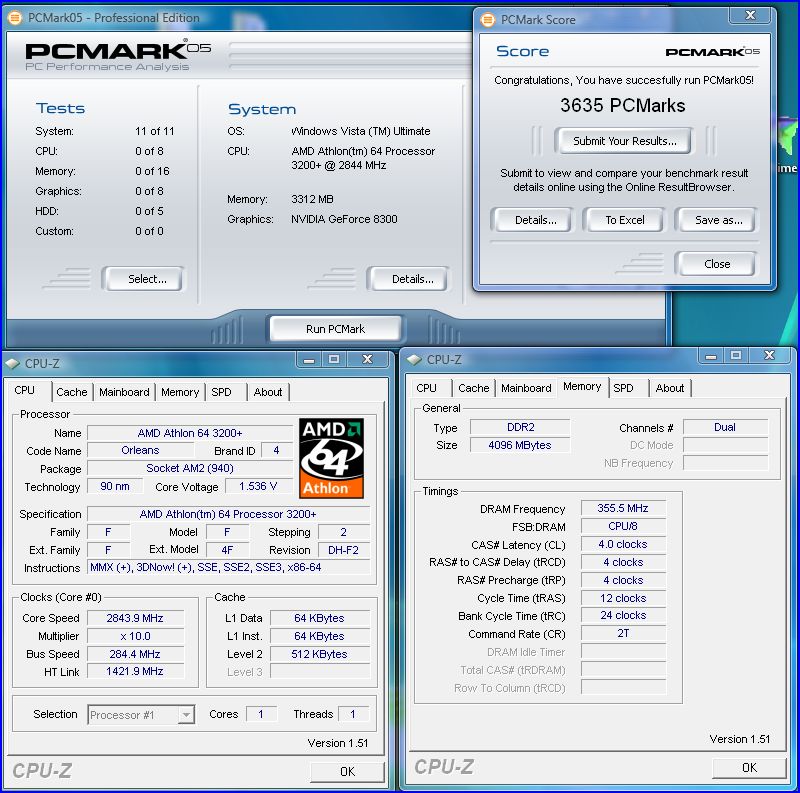
Task: Open Mainboard tab in left CPU-Z
Action: tap(124, 392)
